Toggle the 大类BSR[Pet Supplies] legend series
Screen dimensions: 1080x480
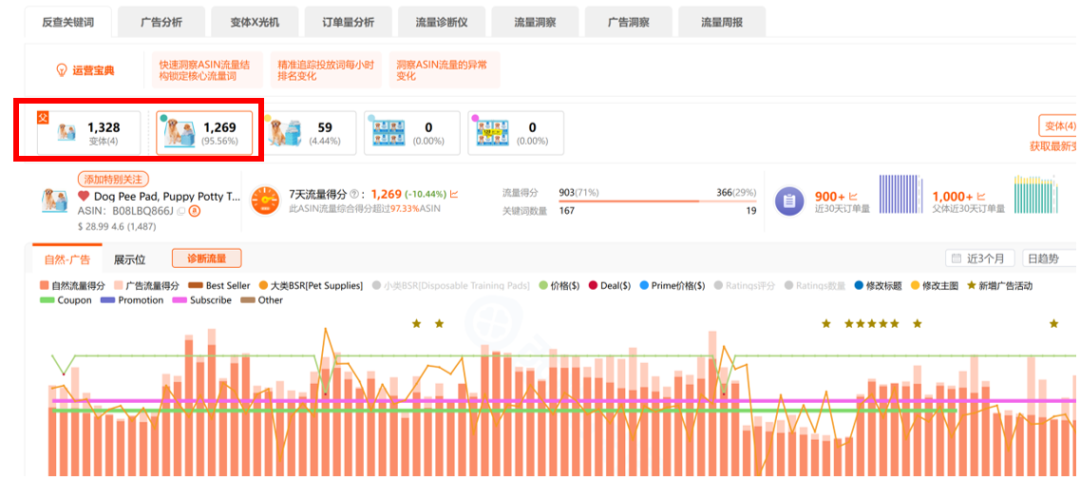click(310, 286)
